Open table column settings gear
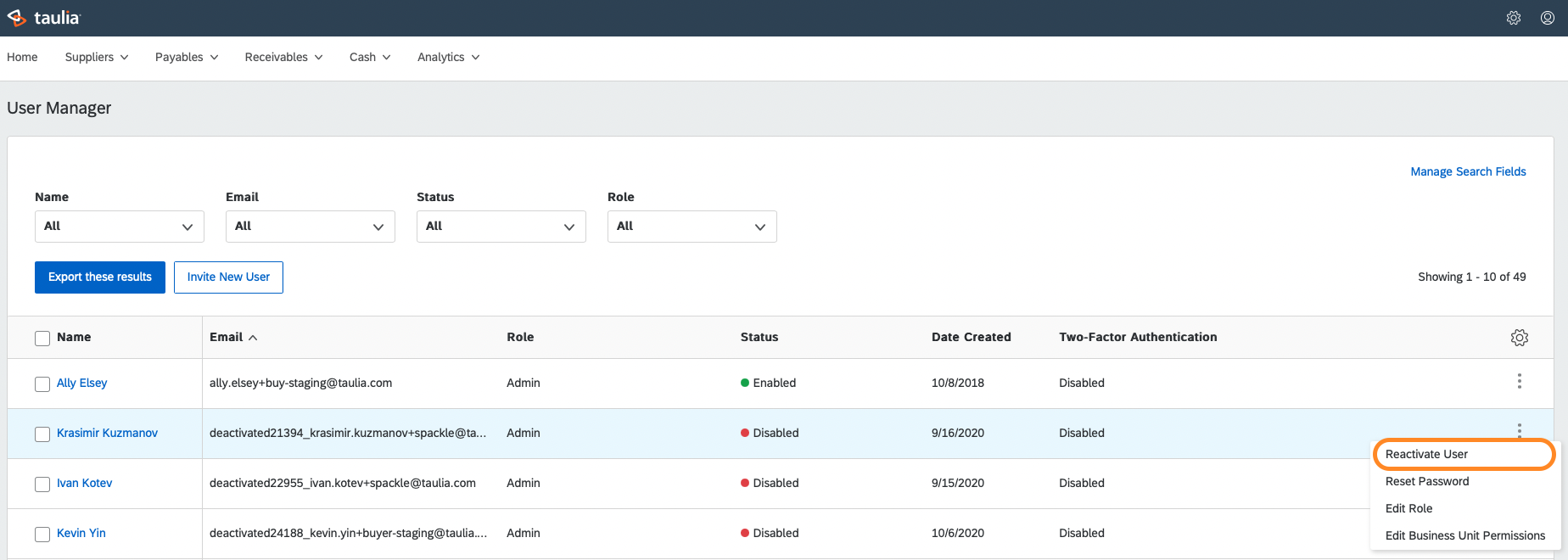This screenshot has height=560, width=1568. [1520, 338]
